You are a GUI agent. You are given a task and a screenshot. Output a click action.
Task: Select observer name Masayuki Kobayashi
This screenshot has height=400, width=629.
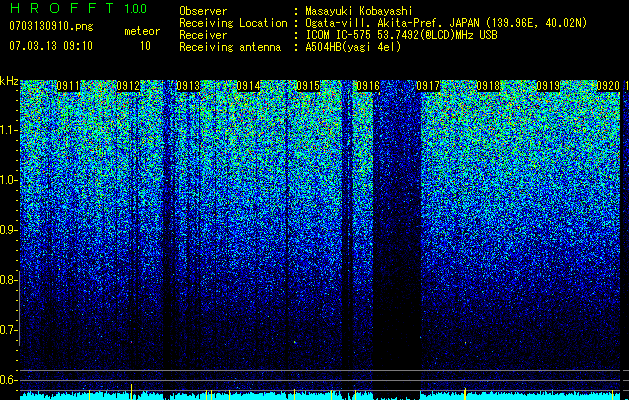(359, 11)
